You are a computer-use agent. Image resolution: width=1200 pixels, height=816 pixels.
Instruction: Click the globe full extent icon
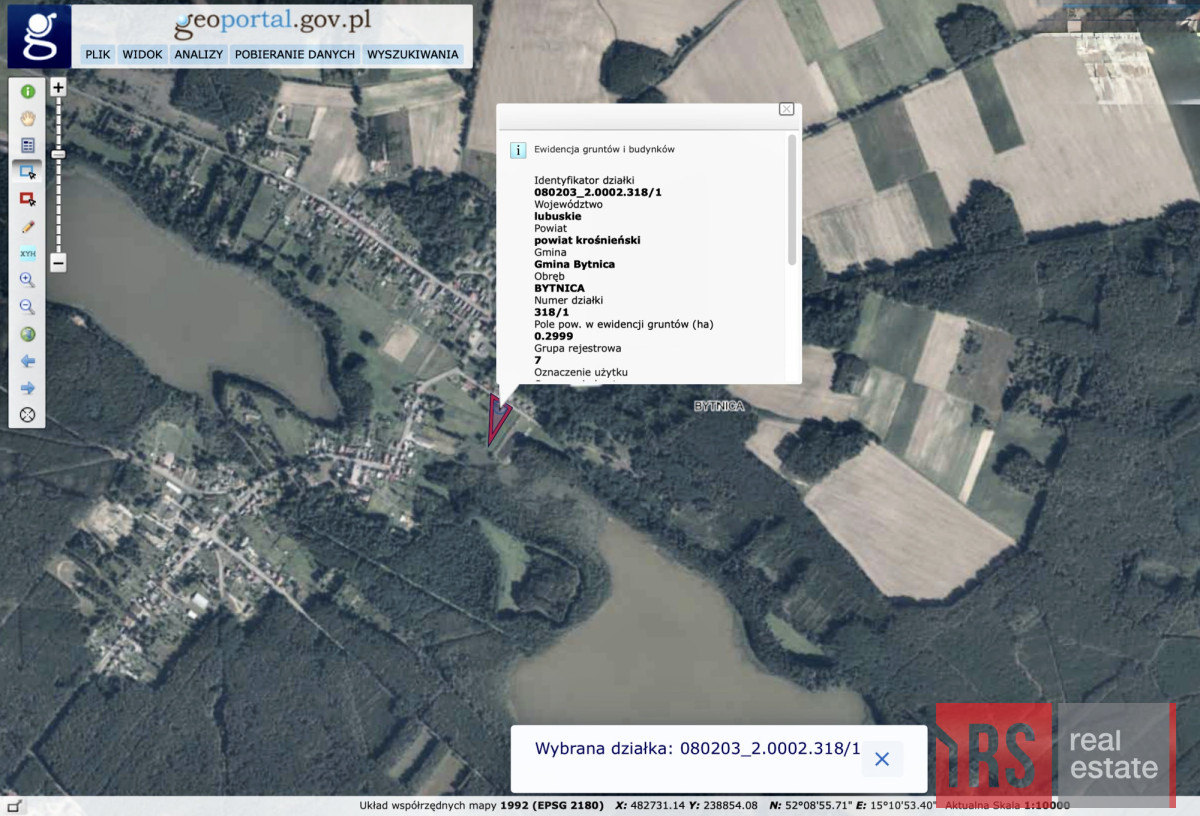27,334
